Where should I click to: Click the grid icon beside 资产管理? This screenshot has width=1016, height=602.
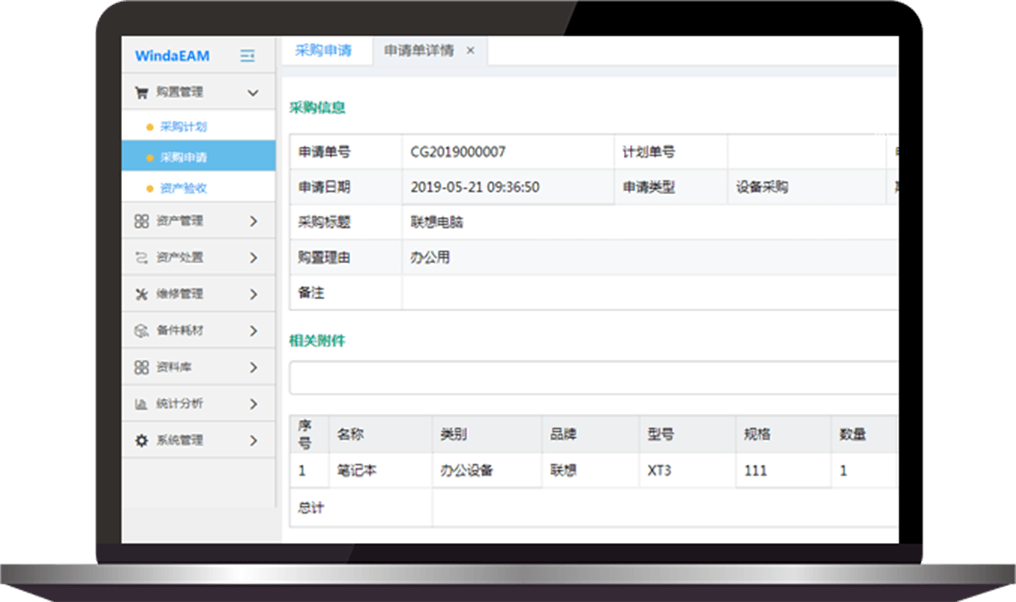tap(141, 221)
